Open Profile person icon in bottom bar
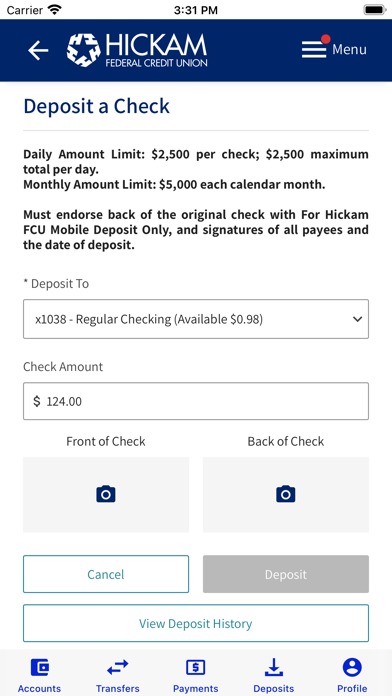The image size is (392, 696). pyautogui.click(x=352, y=667)
